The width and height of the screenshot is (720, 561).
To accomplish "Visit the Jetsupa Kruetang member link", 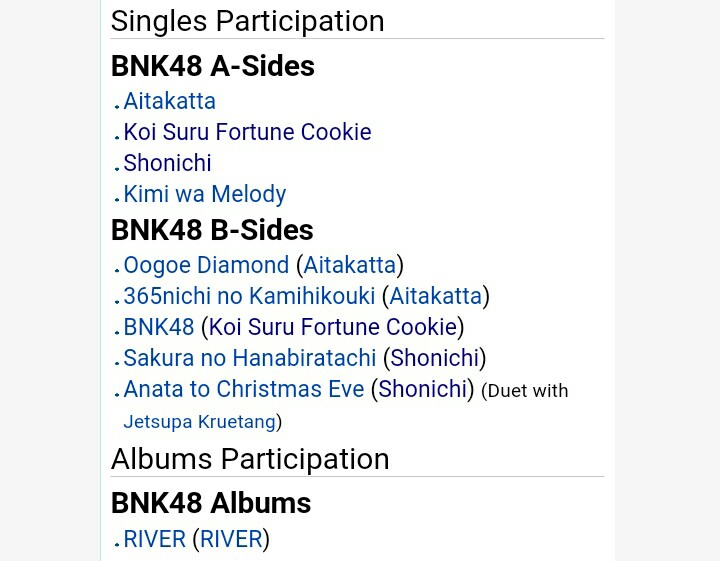I will click(x=200, y=421).
